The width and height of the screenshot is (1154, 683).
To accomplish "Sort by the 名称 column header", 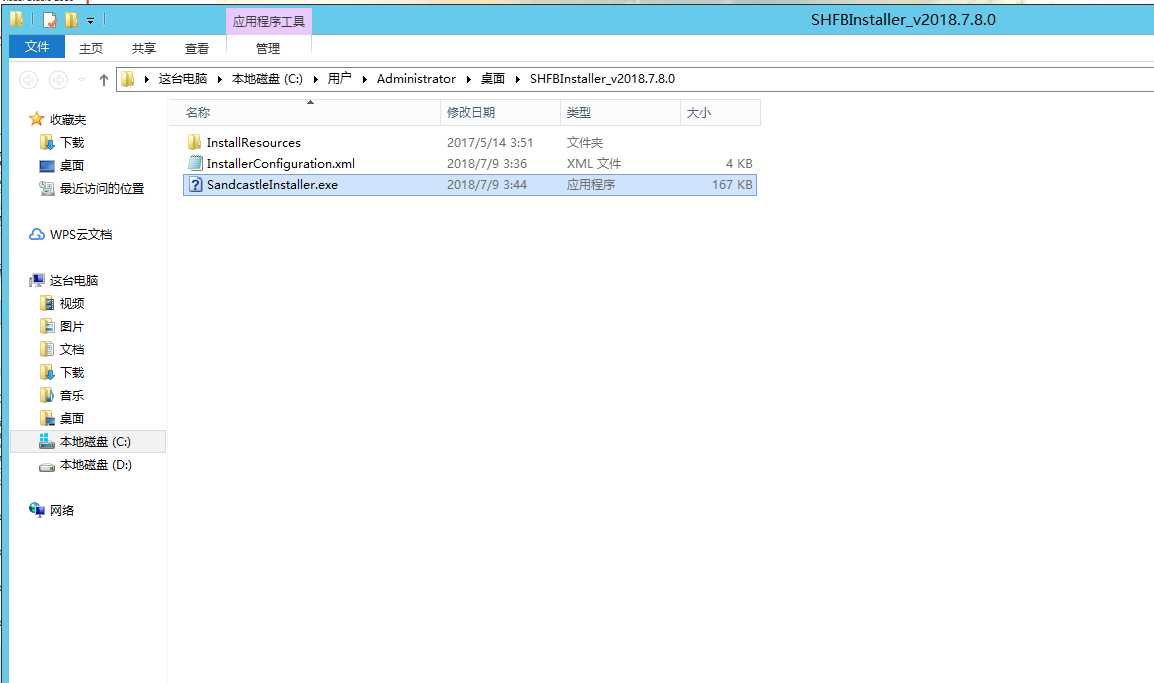I will click(305, 113).
